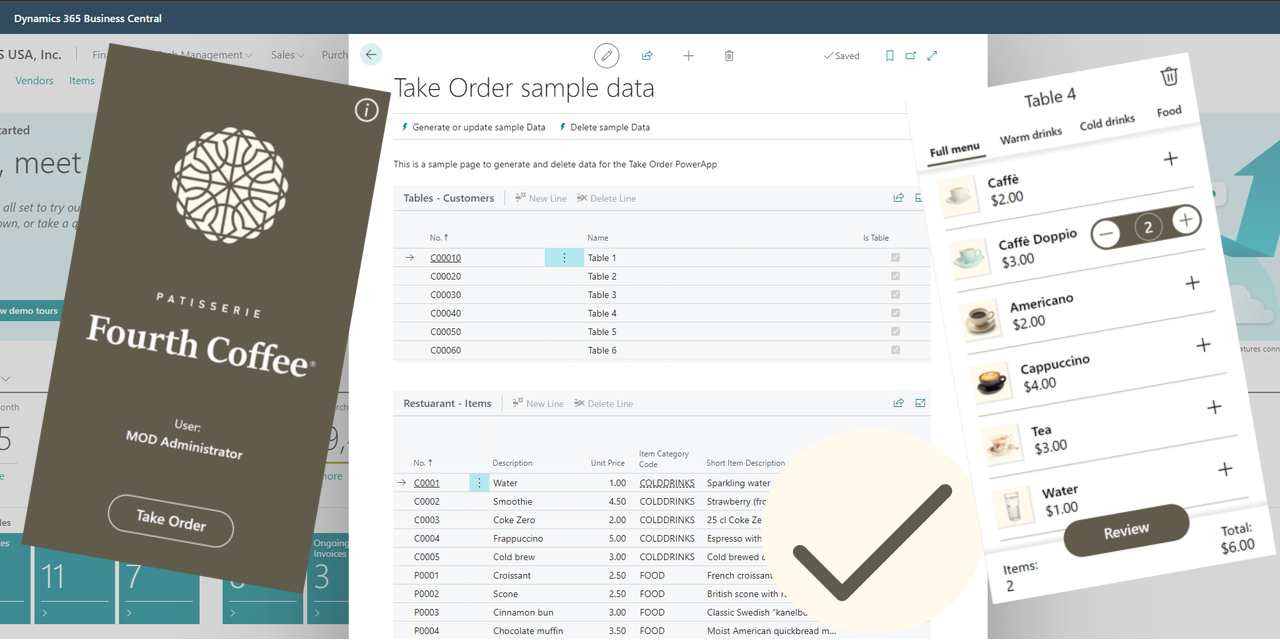
Task: Click the back arrow on the page
Action: point(371,55)
